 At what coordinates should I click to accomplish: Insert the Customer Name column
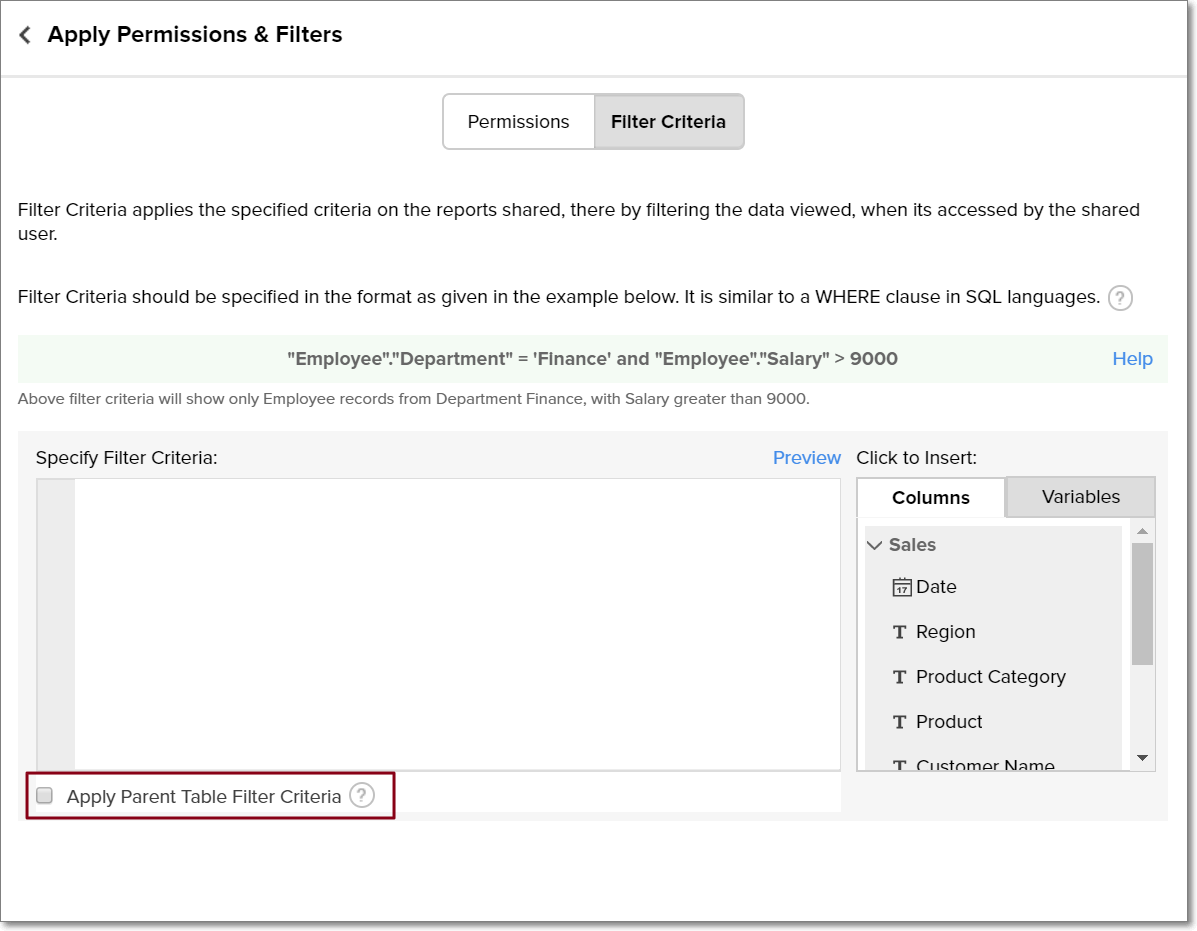(984, 765)
